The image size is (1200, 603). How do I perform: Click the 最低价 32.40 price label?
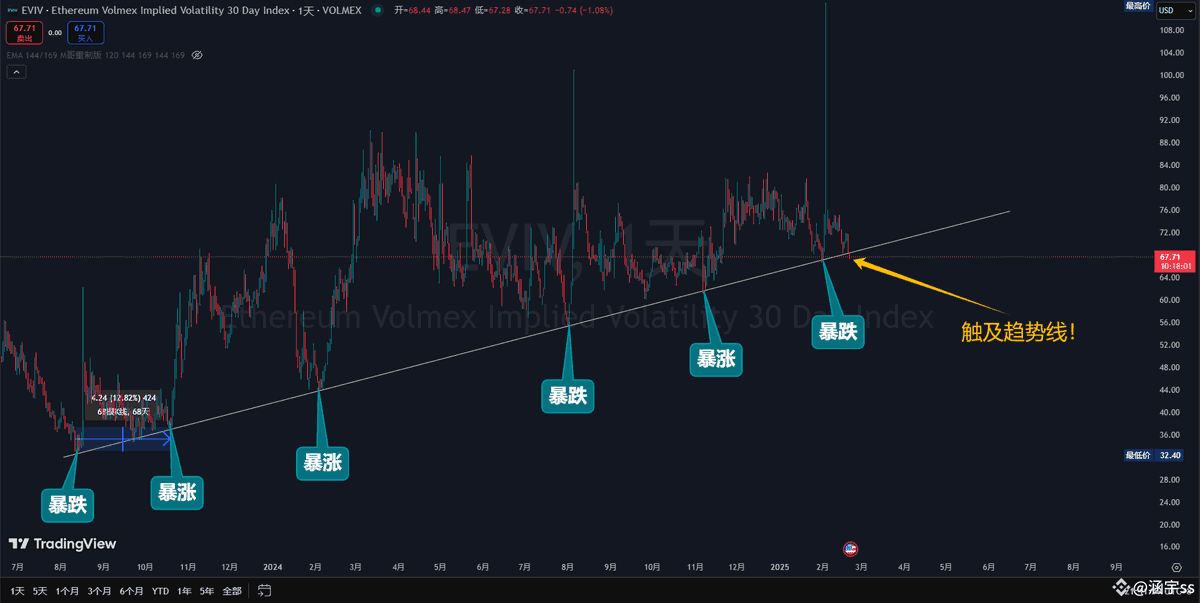[1153, 455]
